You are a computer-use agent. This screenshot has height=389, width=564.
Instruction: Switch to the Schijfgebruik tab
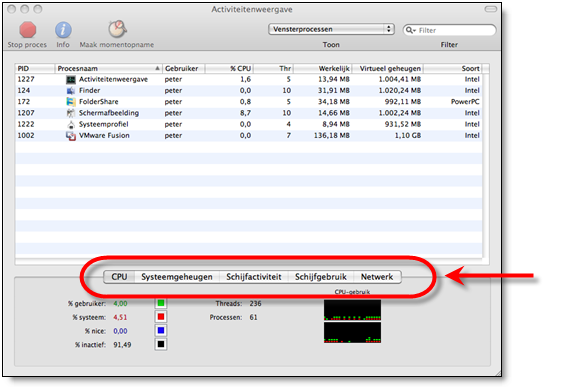pyautogui.click(x=321, y=277)
